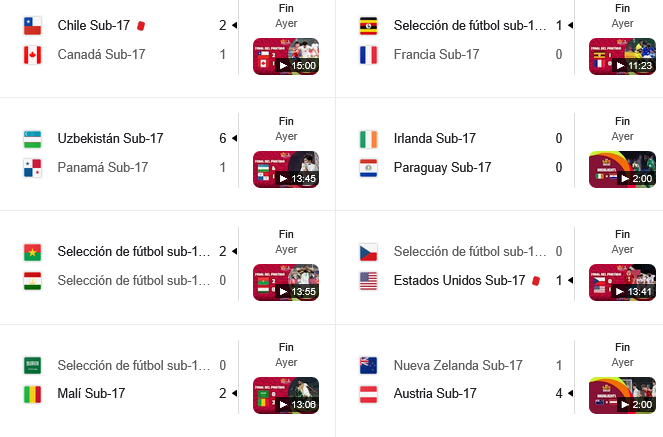The image size is (663, 437).
Task: Play the 15:00 Chile vs Canadá highlights video
Action: point(286,56)
